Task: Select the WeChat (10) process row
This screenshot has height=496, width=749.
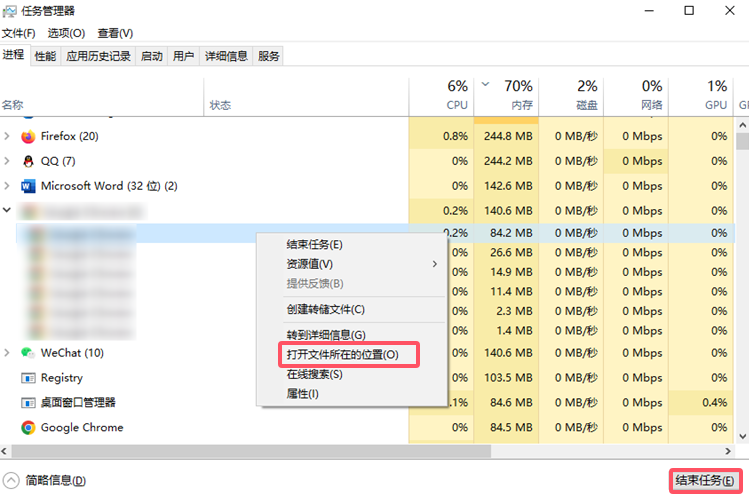Action: (367, 353)
